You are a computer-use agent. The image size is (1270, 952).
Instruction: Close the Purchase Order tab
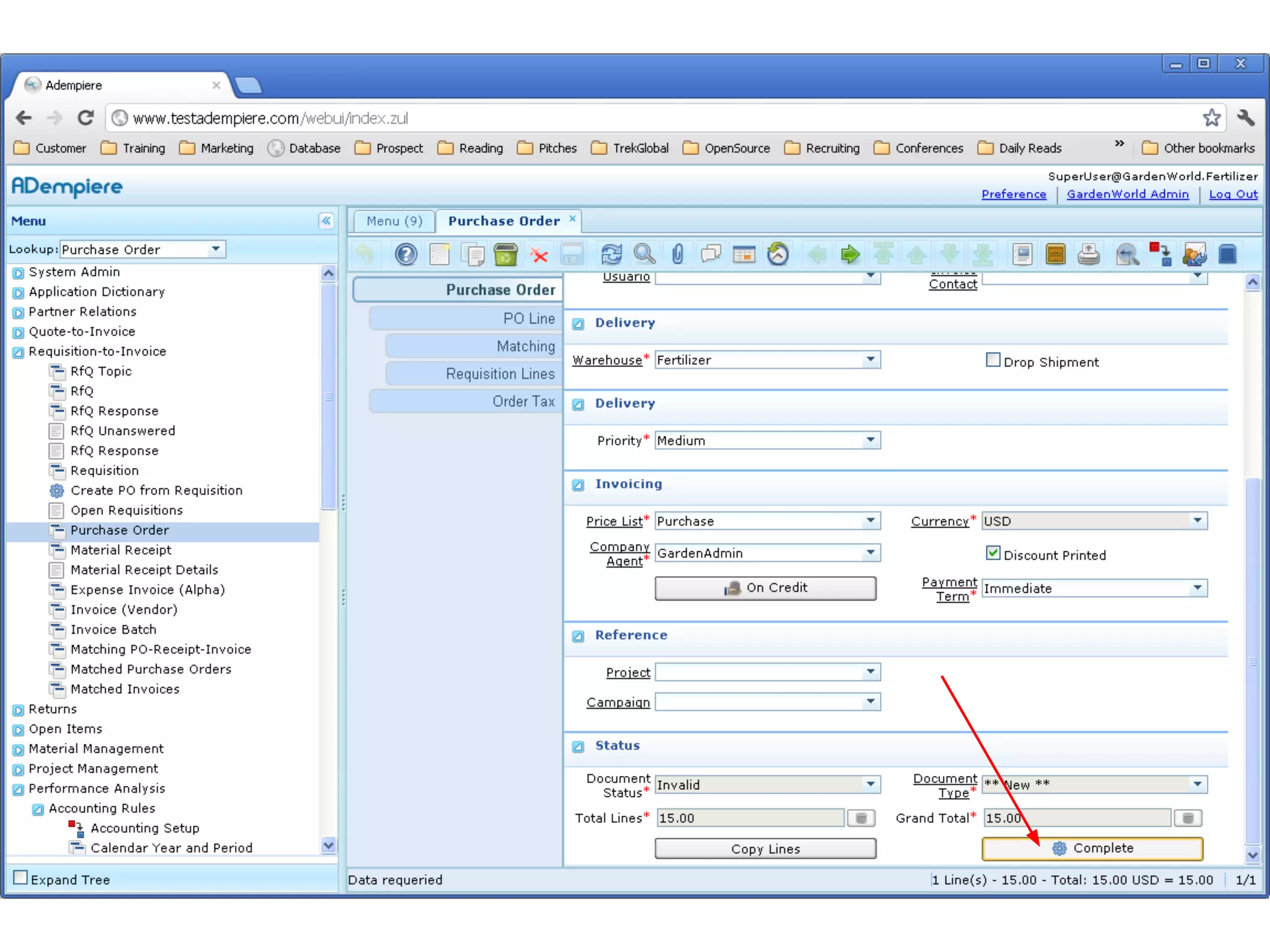pos(572,218)
